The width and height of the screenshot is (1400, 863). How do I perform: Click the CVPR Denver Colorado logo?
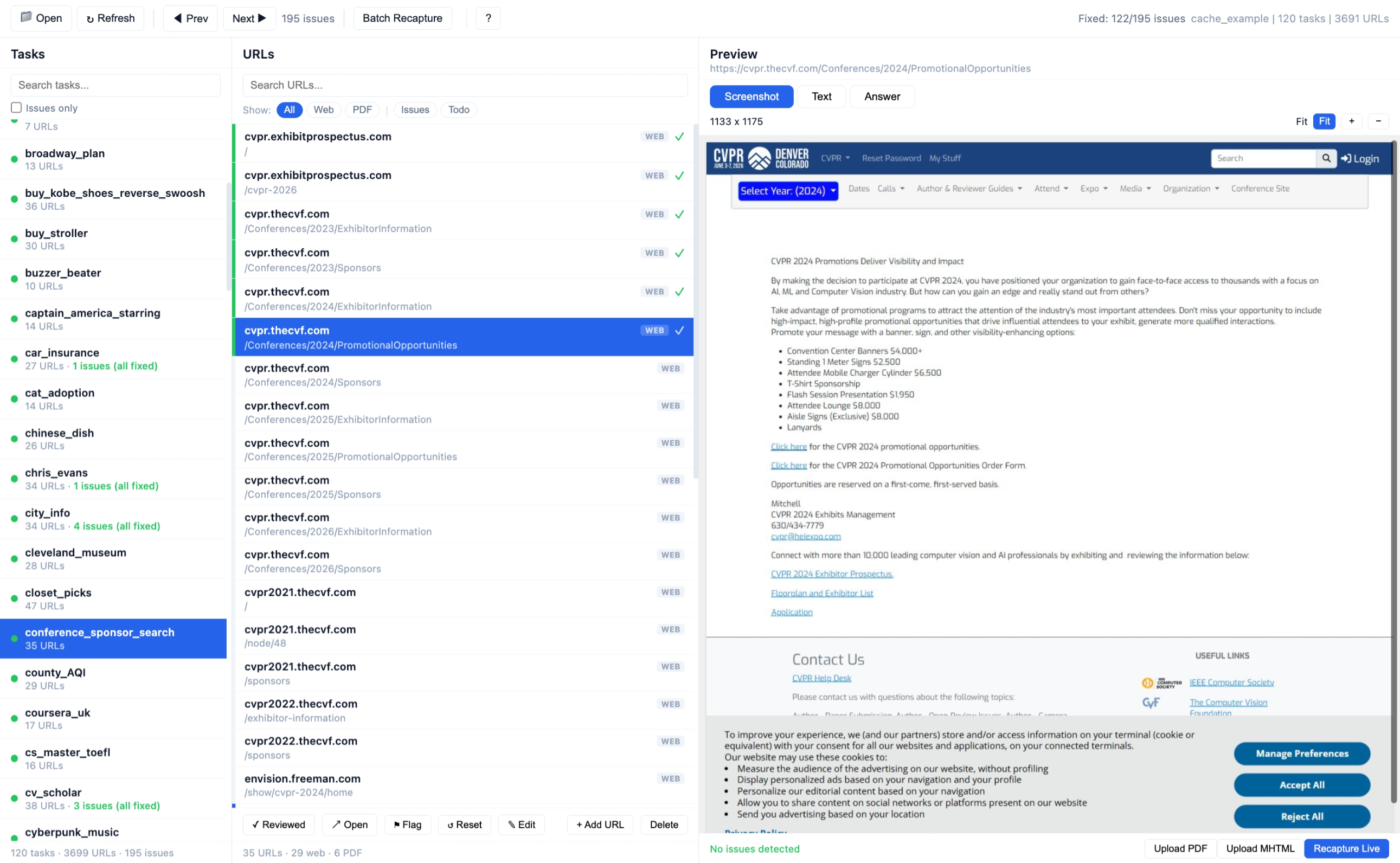coord(761,158)
